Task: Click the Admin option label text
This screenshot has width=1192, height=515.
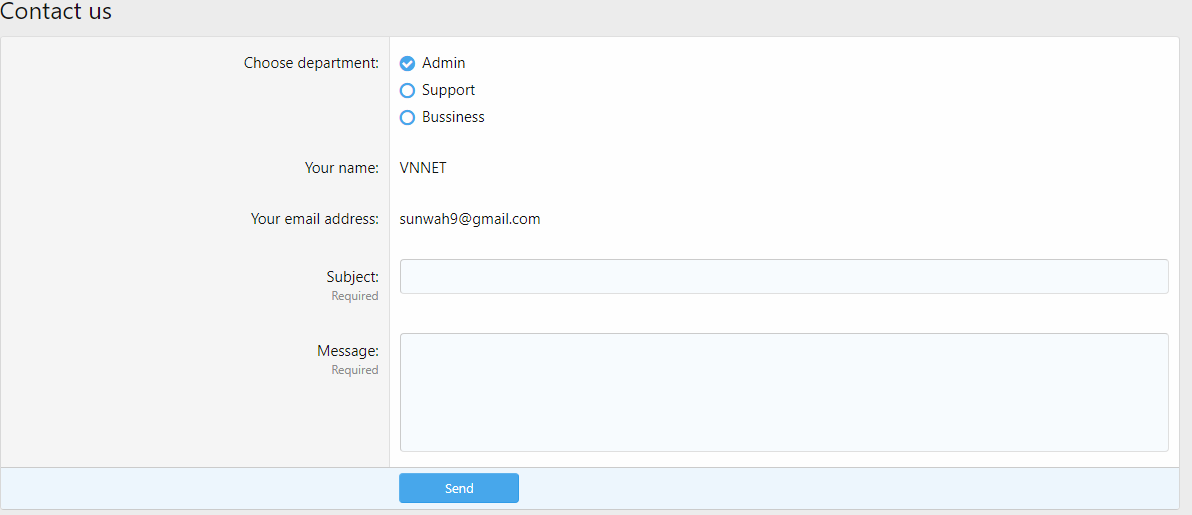Action: [443, 63]
